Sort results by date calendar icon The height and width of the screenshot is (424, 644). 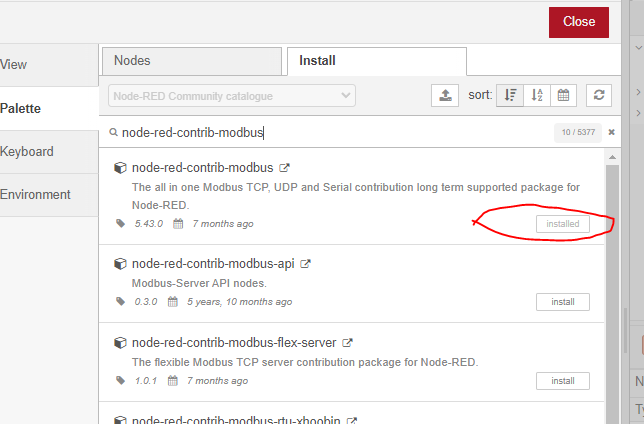pyautogui.click(x=563, y=95)
